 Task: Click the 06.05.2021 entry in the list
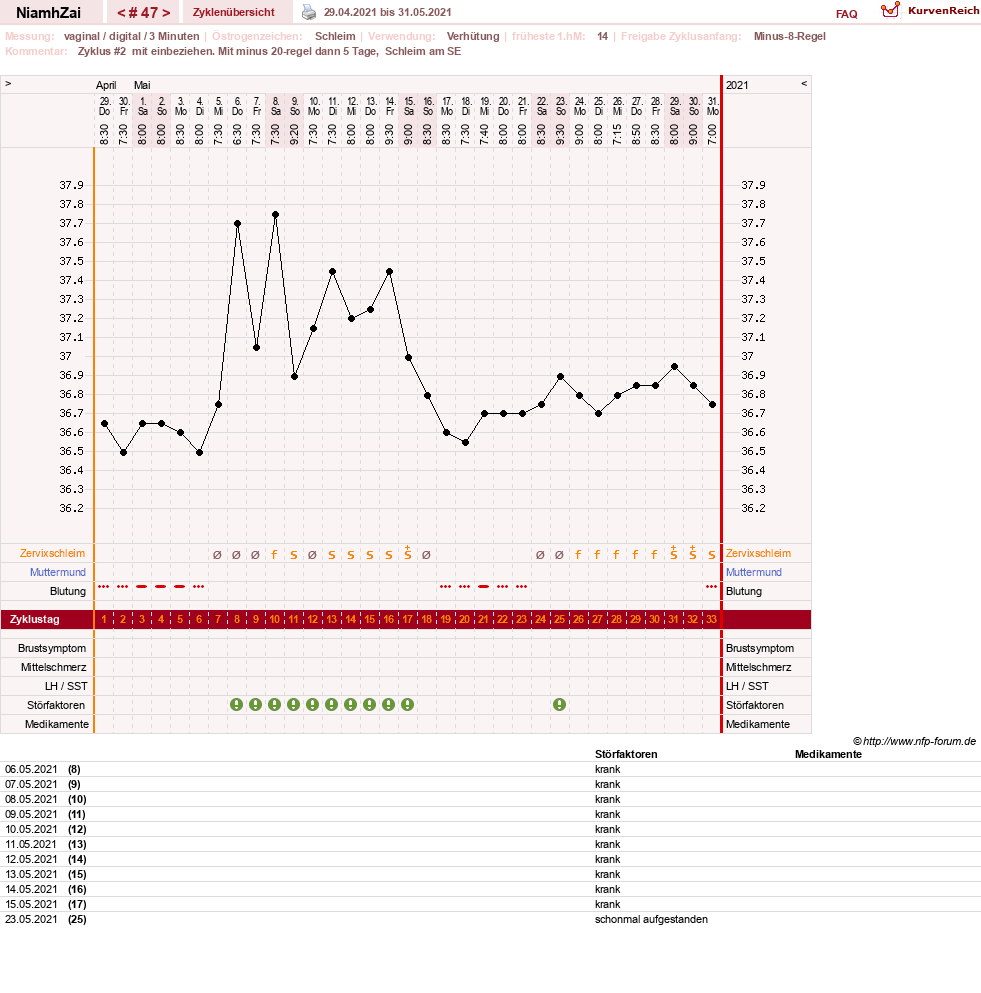point(31,769)
